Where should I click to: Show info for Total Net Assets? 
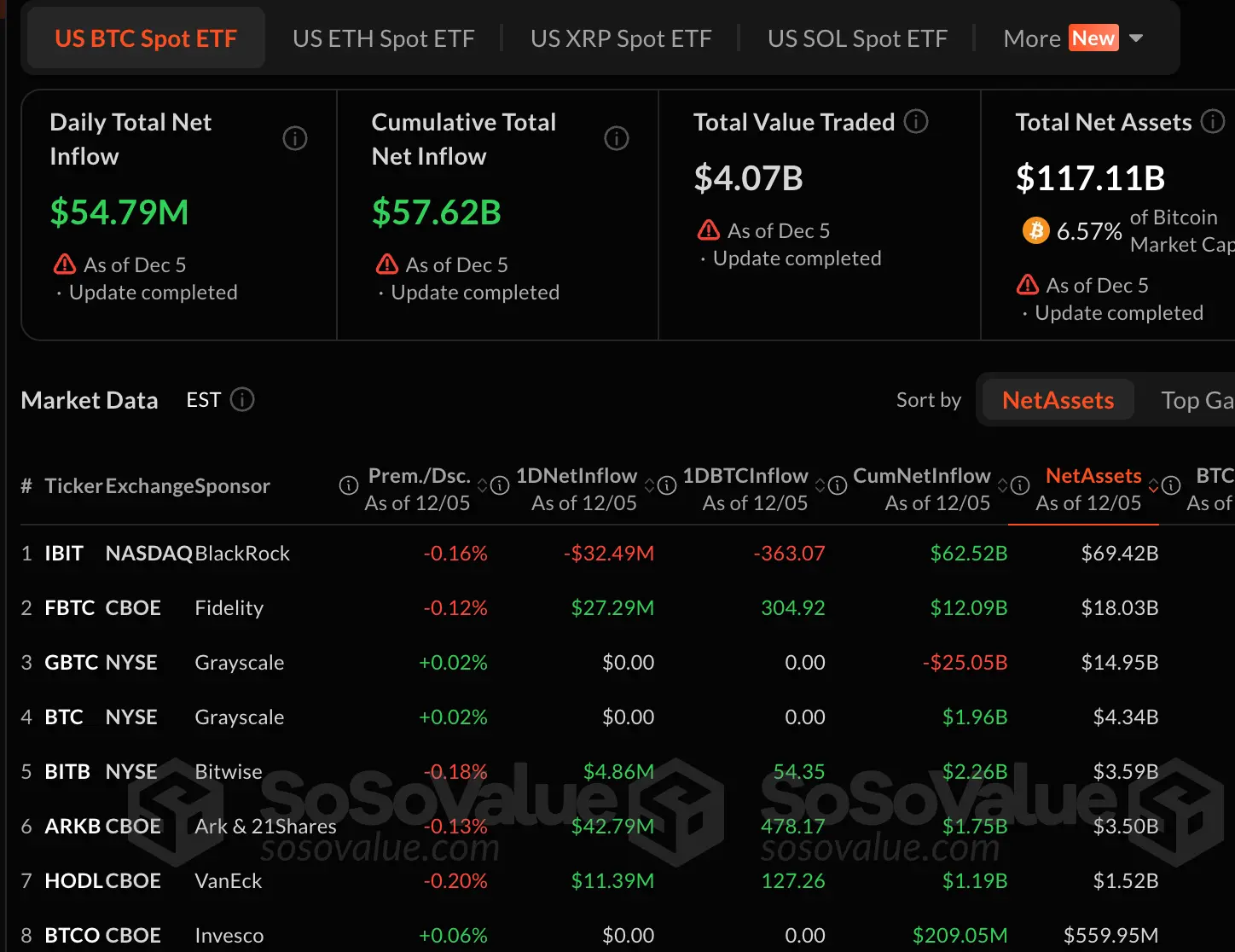tap(1213, 121)
